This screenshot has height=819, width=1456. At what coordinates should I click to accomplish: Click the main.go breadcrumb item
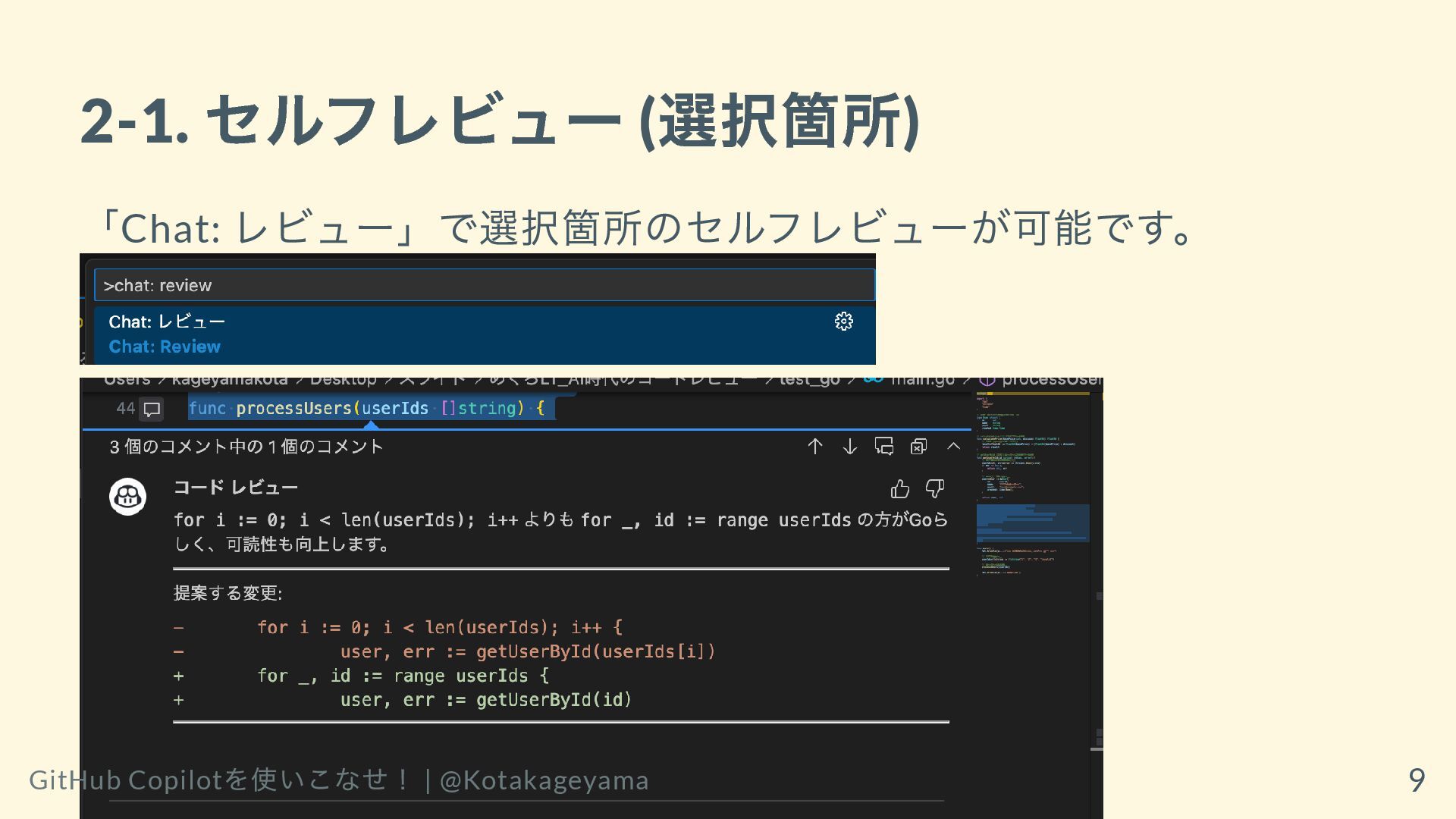coord(921,380)
